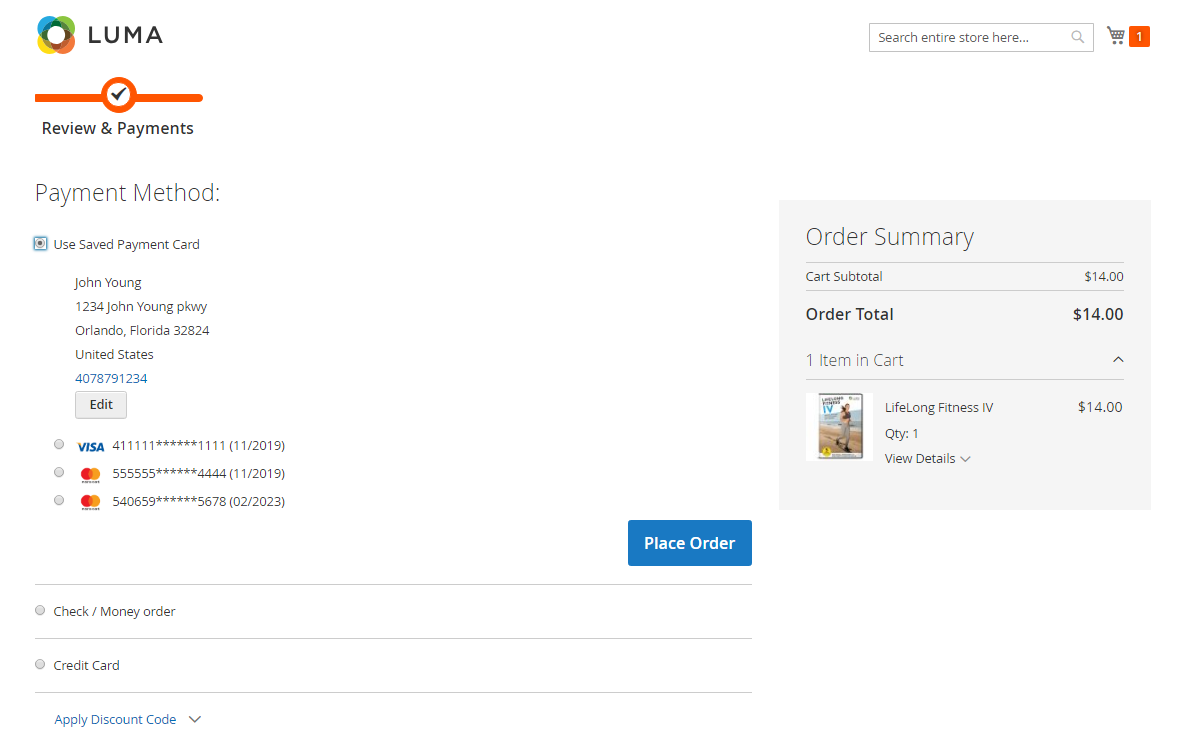Open the shopping cart icon

coord(1116,35)
